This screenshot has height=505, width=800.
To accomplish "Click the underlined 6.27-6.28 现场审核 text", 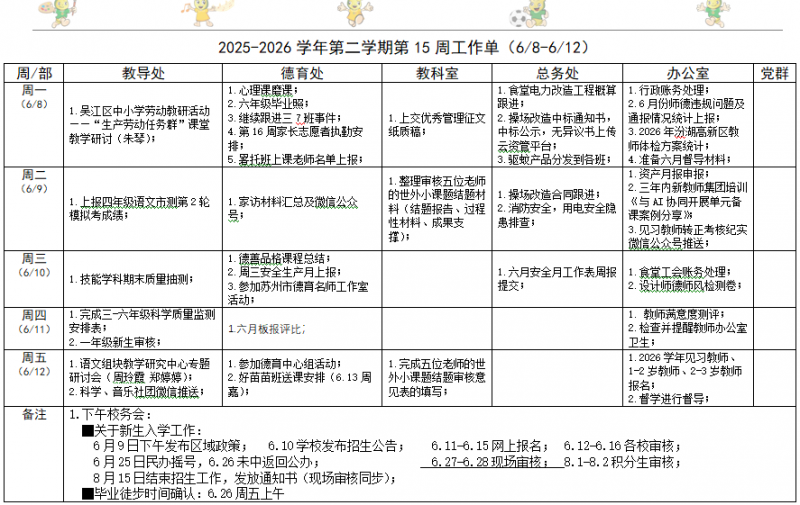I will 490,462.
